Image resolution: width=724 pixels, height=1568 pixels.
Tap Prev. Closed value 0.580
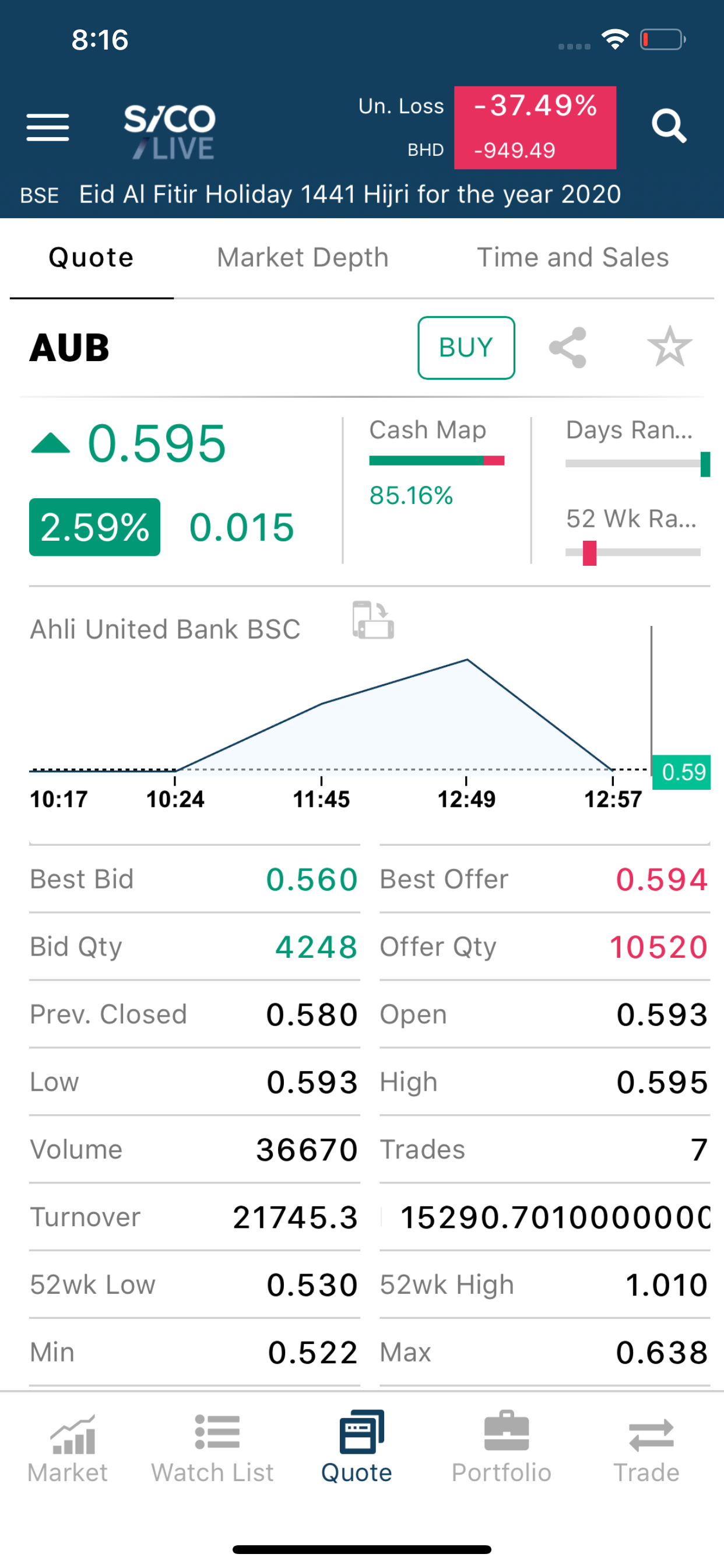312,1014
